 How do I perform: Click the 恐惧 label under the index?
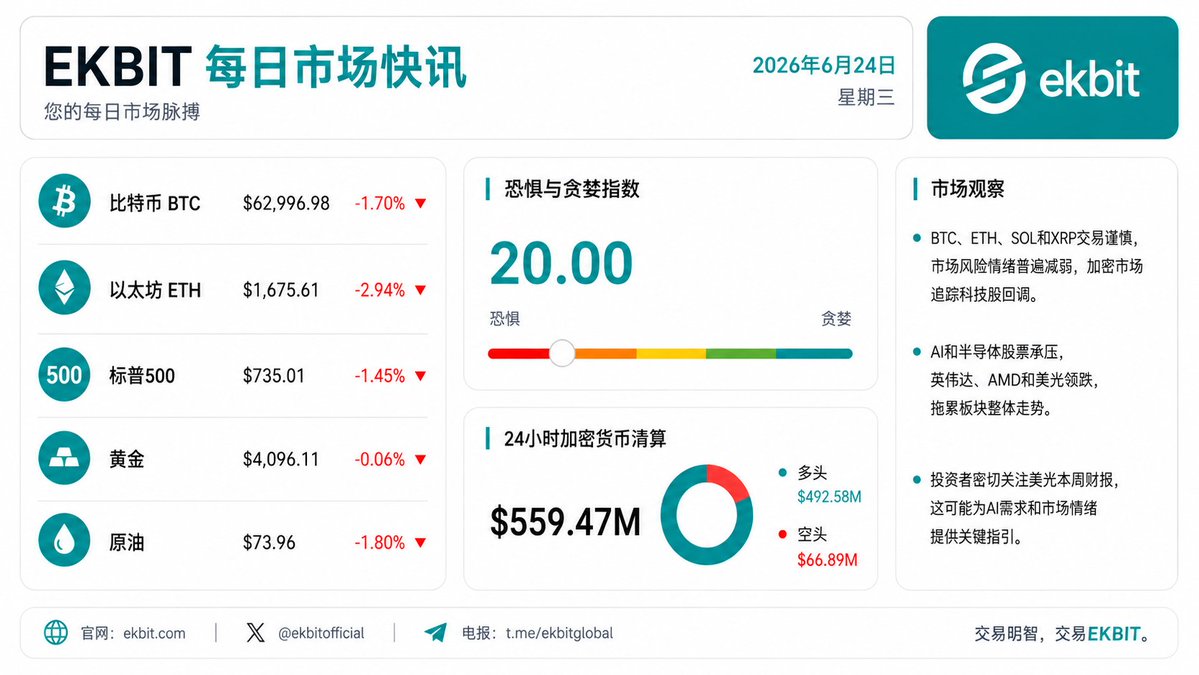[505, 318]
